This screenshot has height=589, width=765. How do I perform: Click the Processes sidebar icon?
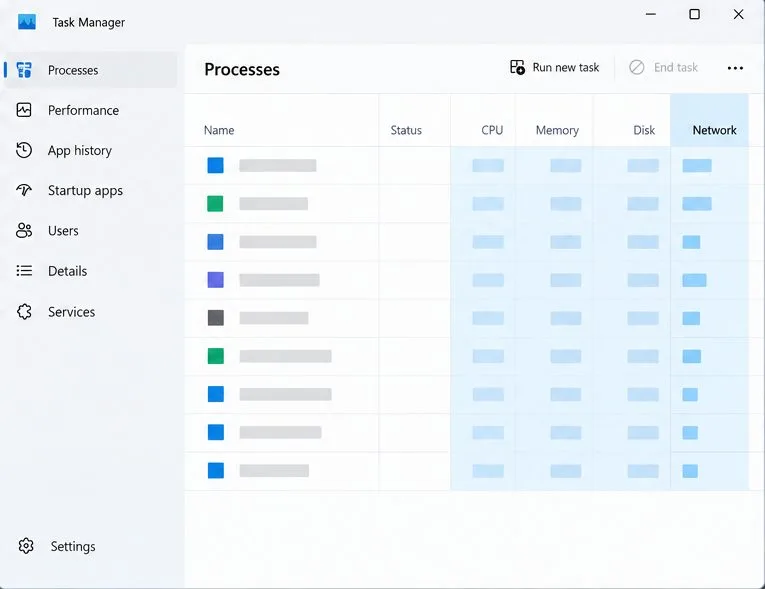[24, 70]
